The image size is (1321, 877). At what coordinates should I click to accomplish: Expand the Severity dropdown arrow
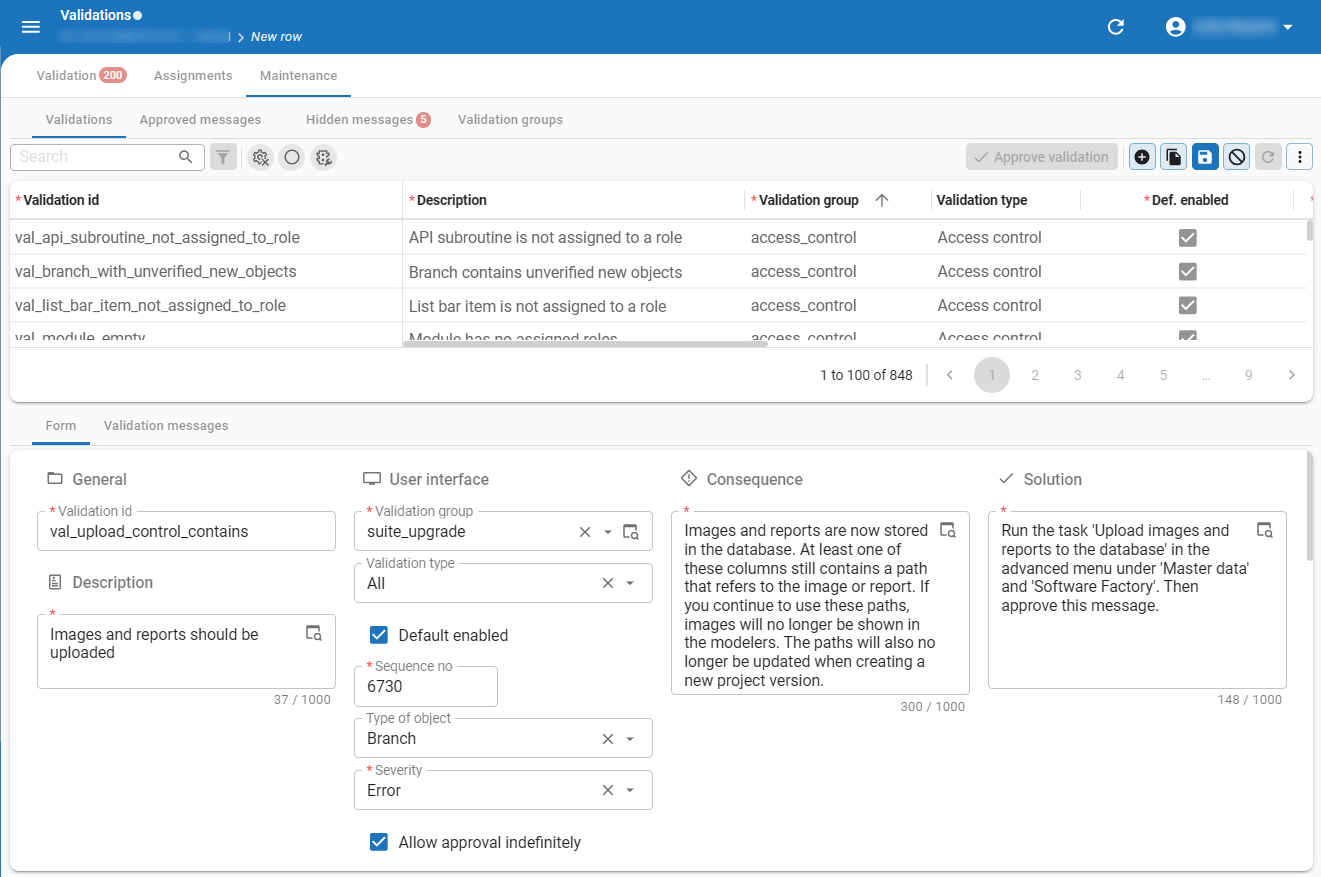point(630,791)
